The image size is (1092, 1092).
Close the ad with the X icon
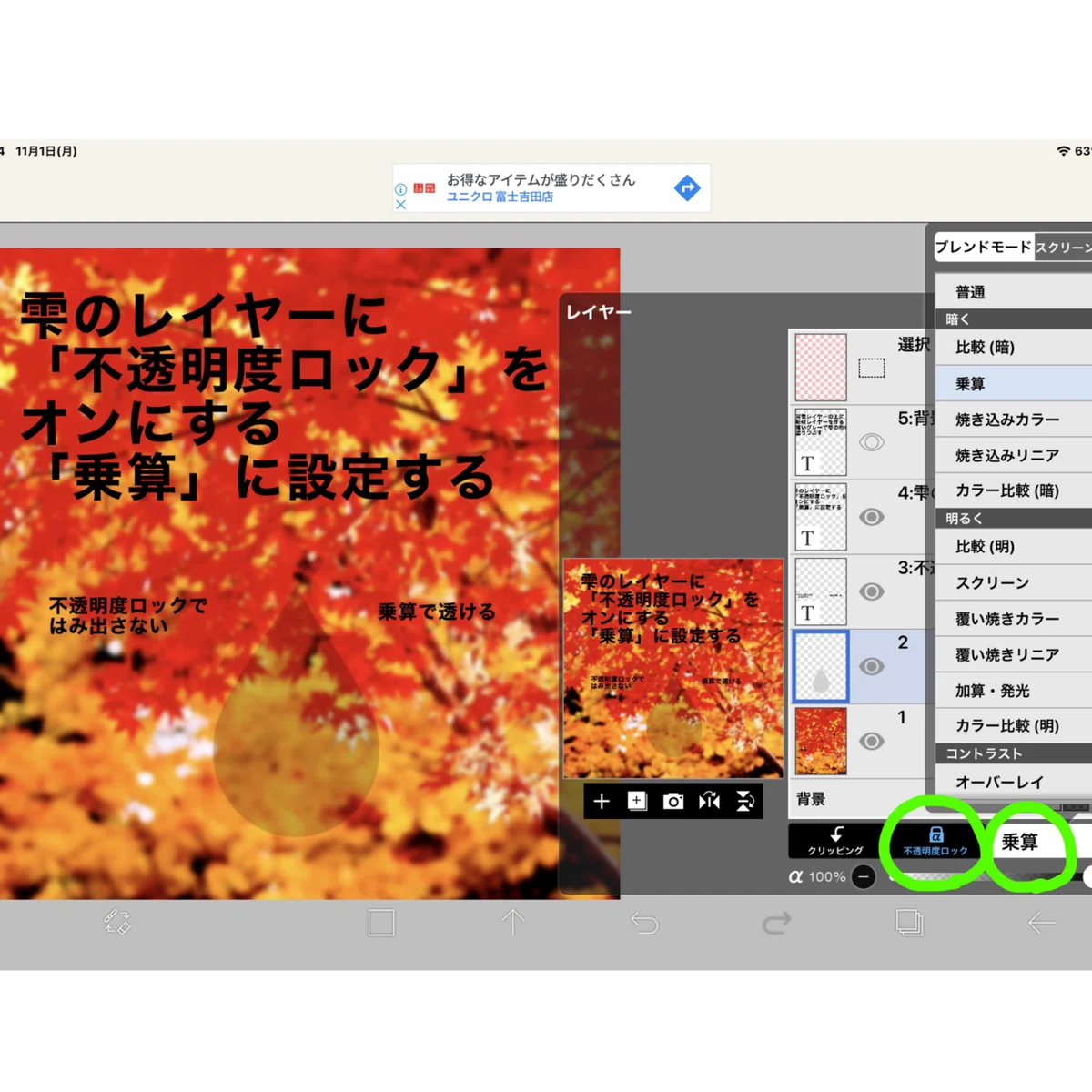pos(400,204)
